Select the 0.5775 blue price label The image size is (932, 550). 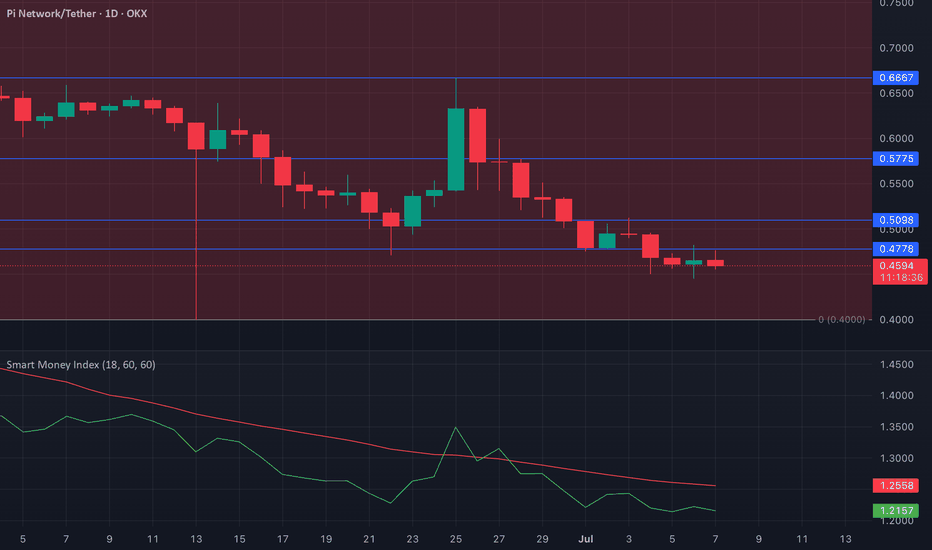click(896, 159)
